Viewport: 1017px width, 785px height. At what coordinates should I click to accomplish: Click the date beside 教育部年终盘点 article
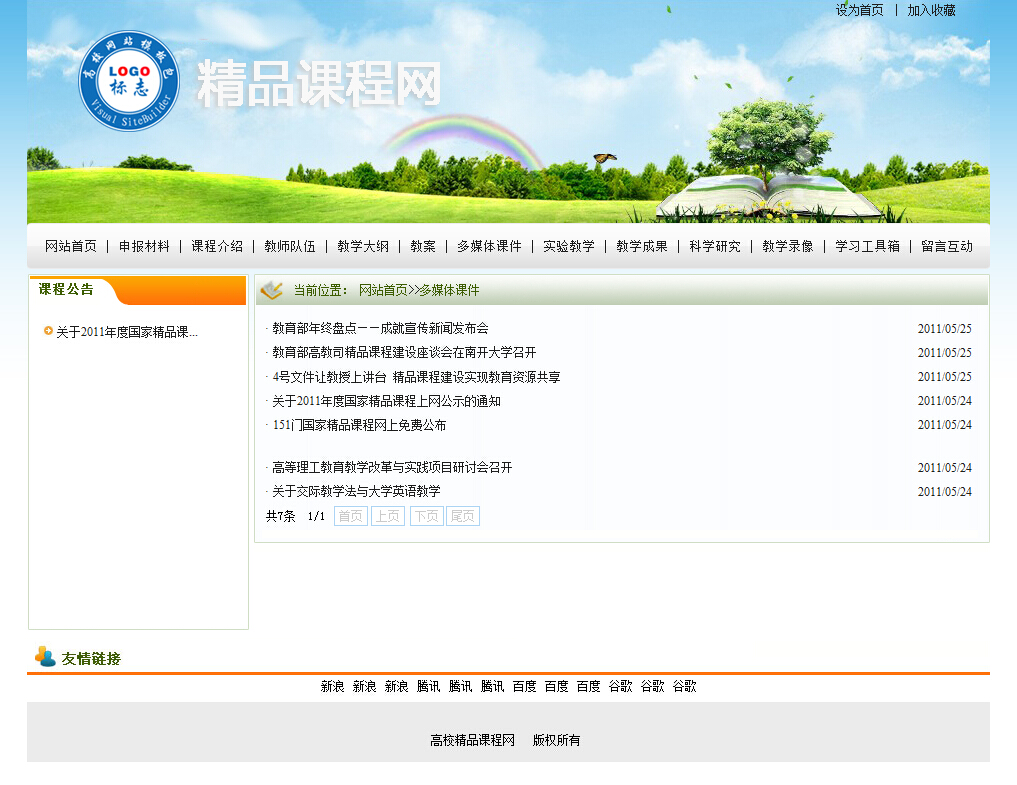[x=944, y=329]
